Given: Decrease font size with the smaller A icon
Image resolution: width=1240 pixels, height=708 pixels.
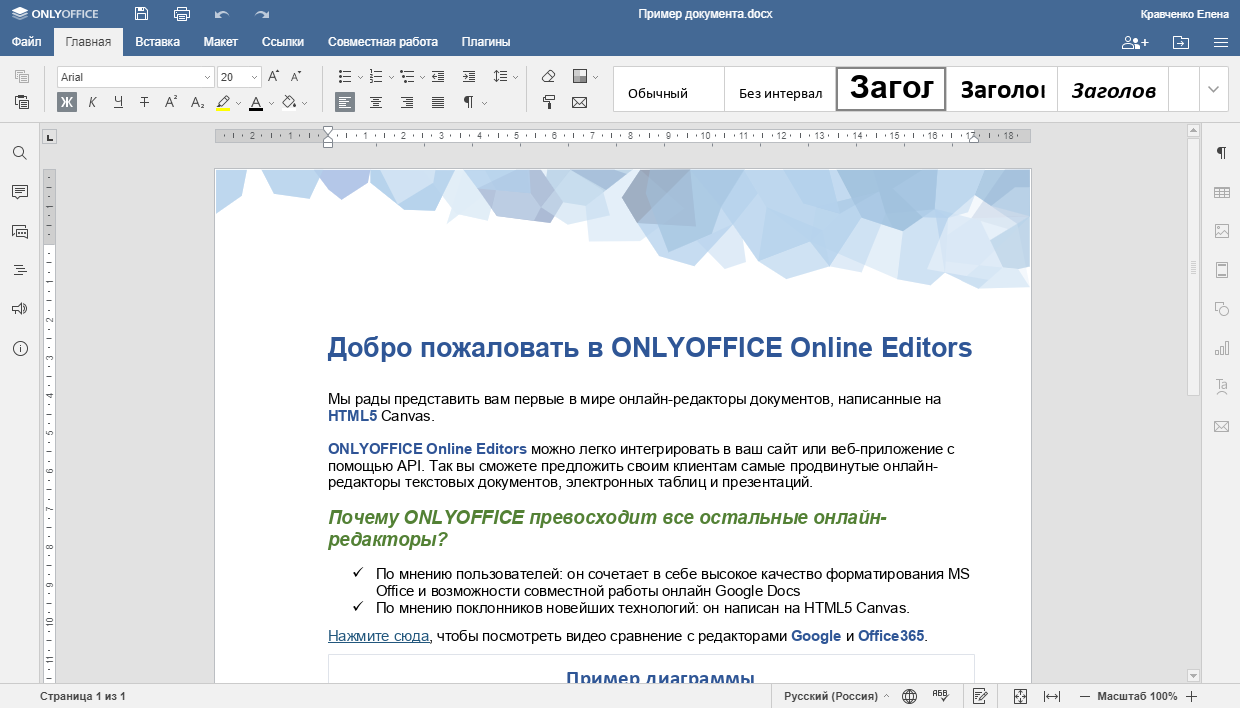Looking at the screenshot, I should coord(296,77).
